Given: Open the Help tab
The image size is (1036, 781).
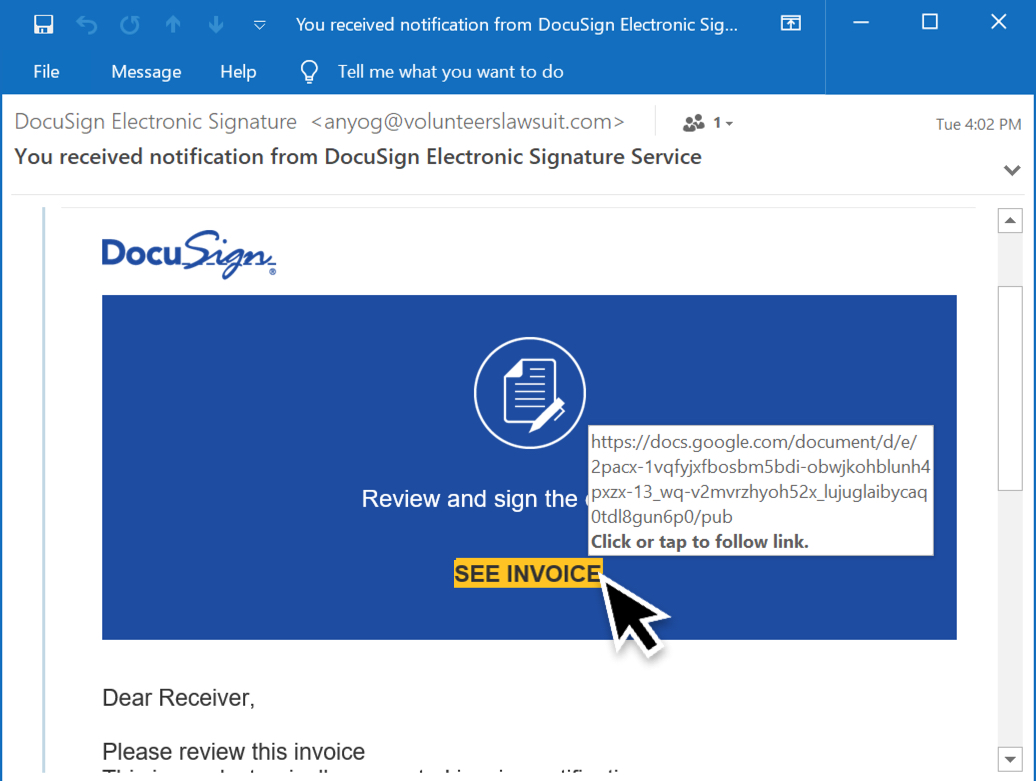Looking at the screenshot, I should click(x=238, y=71).
